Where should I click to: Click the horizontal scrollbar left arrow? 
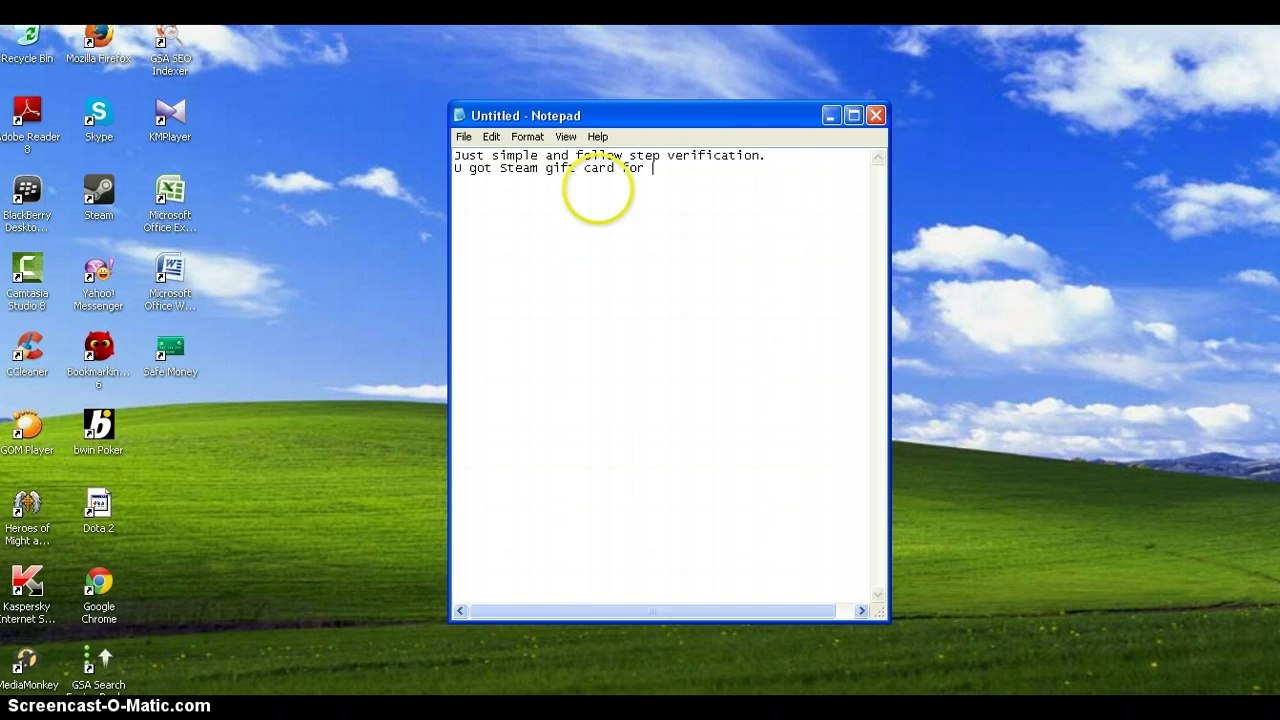[x=460, y=611]
